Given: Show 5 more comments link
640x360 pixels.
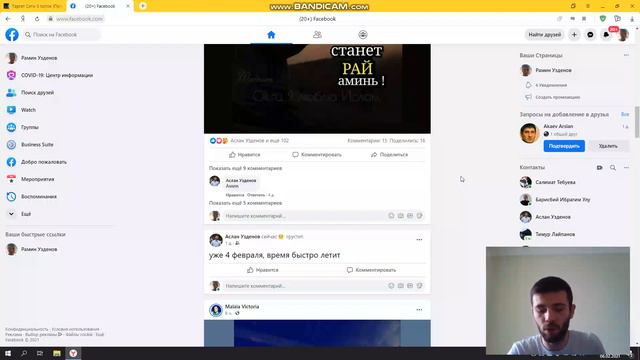Looking at the screenshot, I should tap(245, 203).
